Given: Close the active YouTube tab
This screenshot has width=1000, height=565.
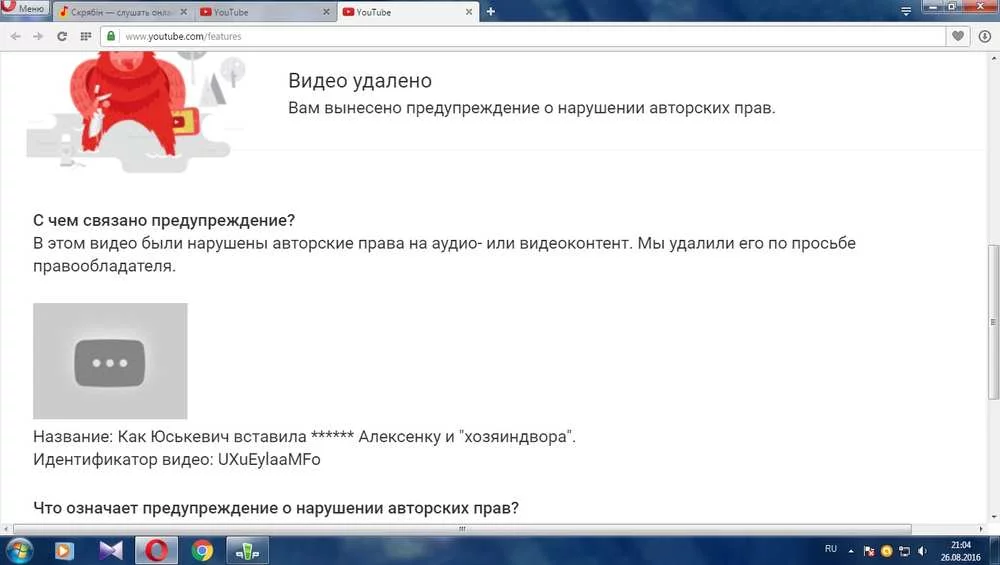Looking at the screenshot, I should 469,11.
